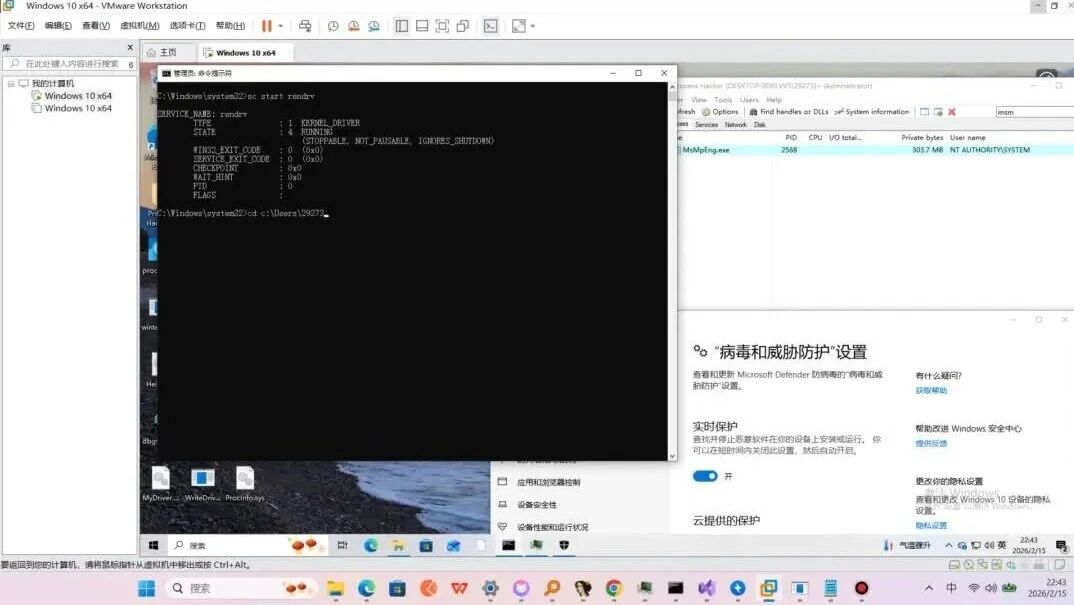This screenshot has width=1074, height=605.
Task: Switch to Services tab in Process Hacker
Action: coord(706,125)
